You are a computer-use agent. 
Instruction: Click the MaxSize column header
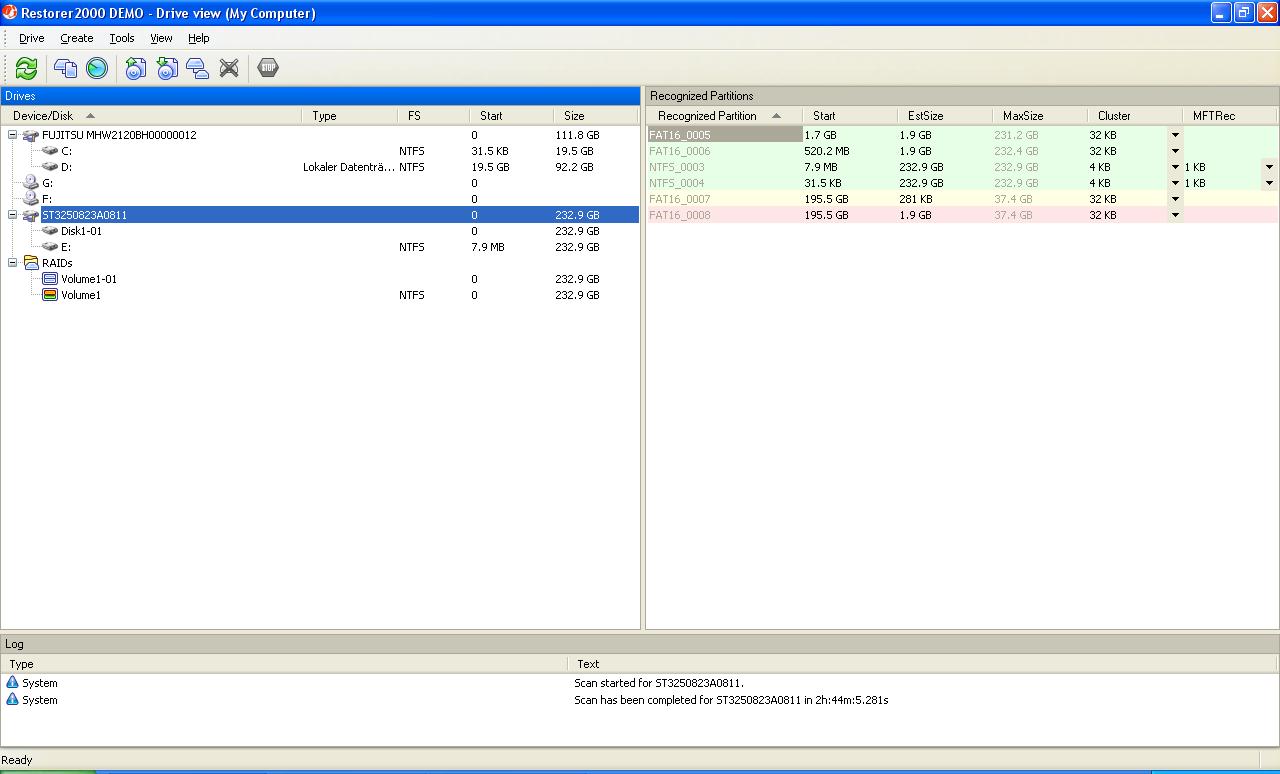tap(1040, 116)
